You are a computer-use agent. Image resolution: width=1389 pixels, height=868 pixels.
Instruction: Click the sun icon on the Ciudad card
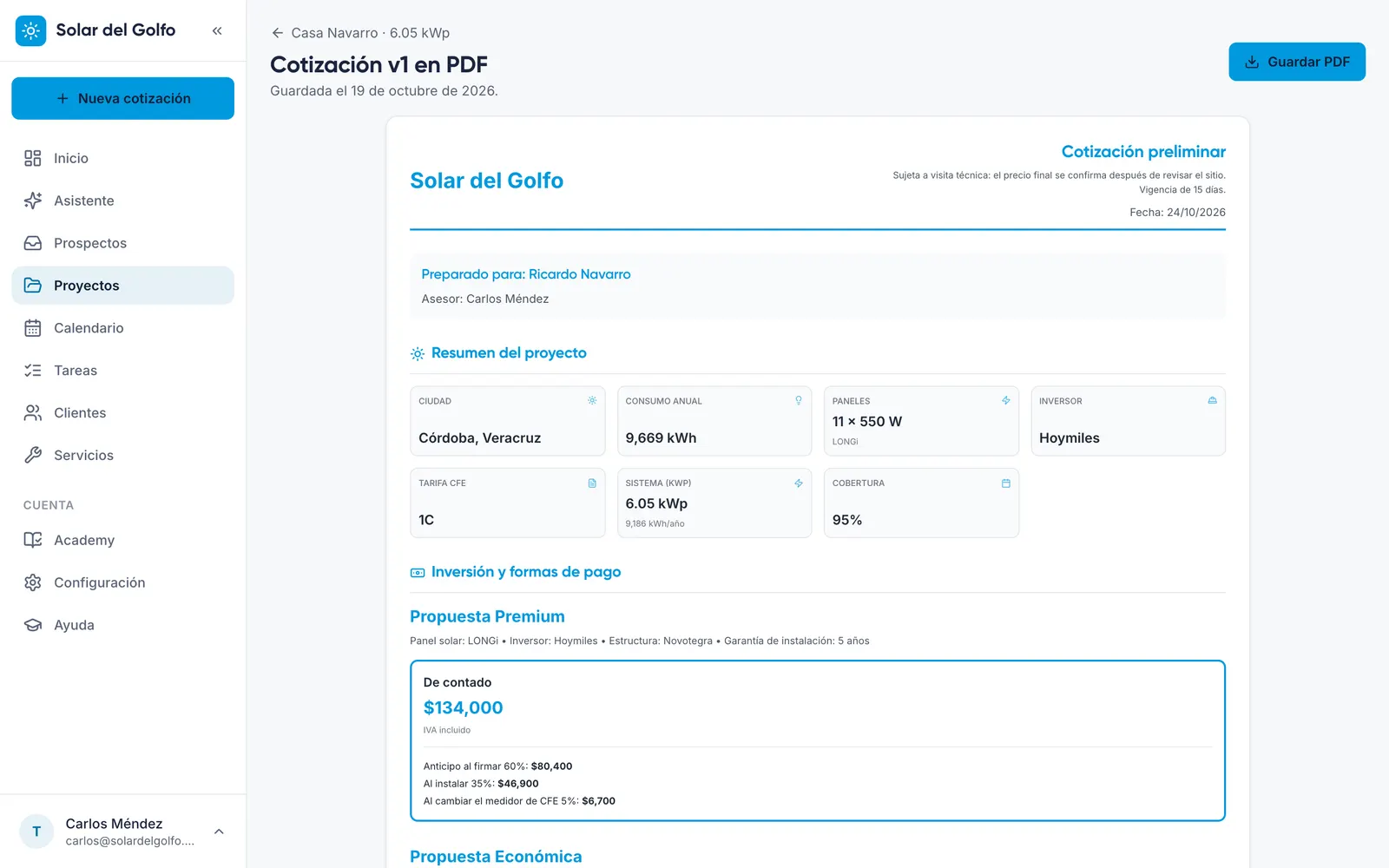point(592,401)
